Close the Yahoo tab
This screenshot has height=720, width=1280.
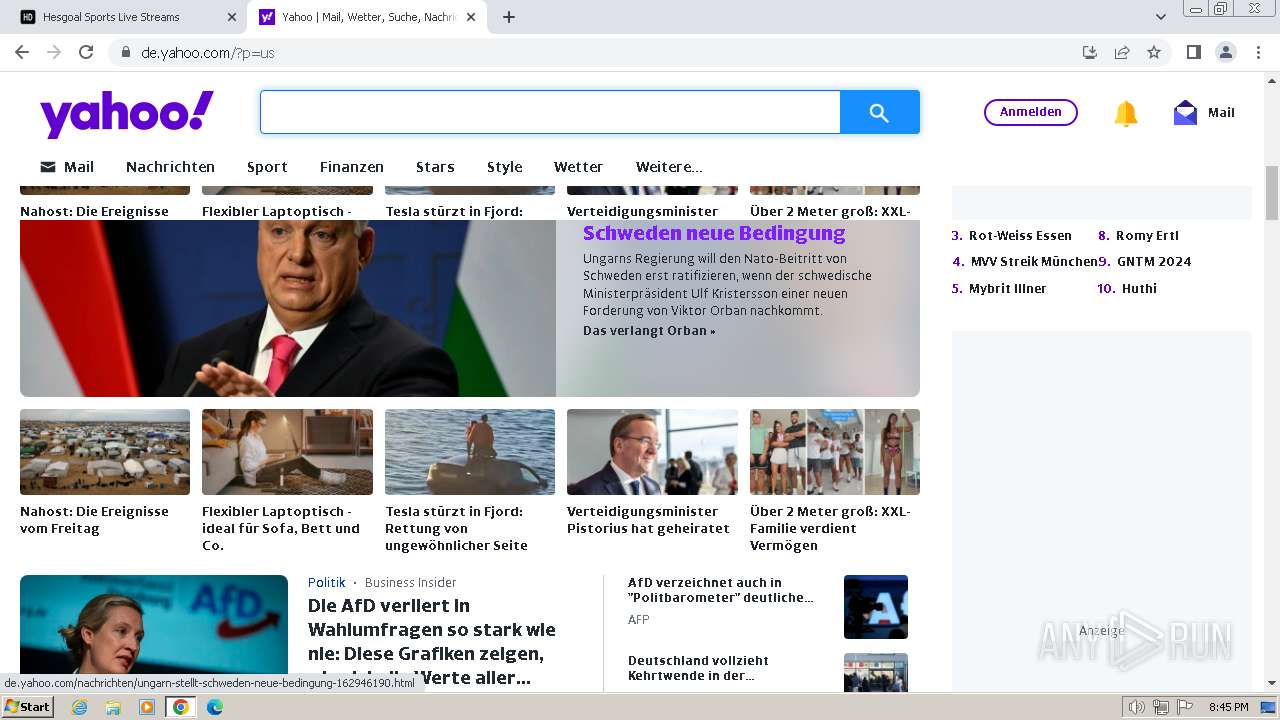471,17
